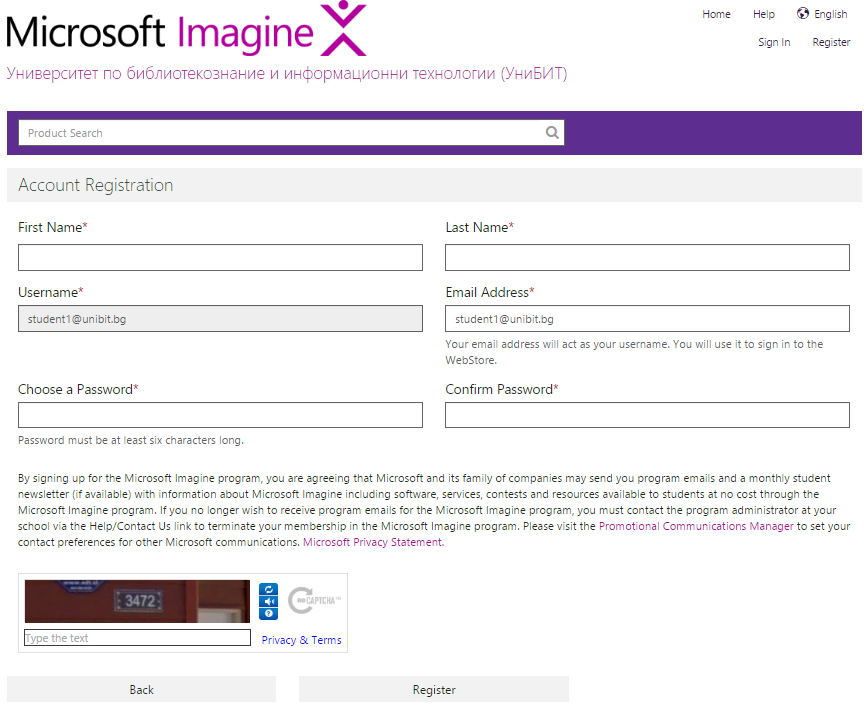Click the Email Address field
This screenshot has height=716, width=866.
click(x=647, y=319)
